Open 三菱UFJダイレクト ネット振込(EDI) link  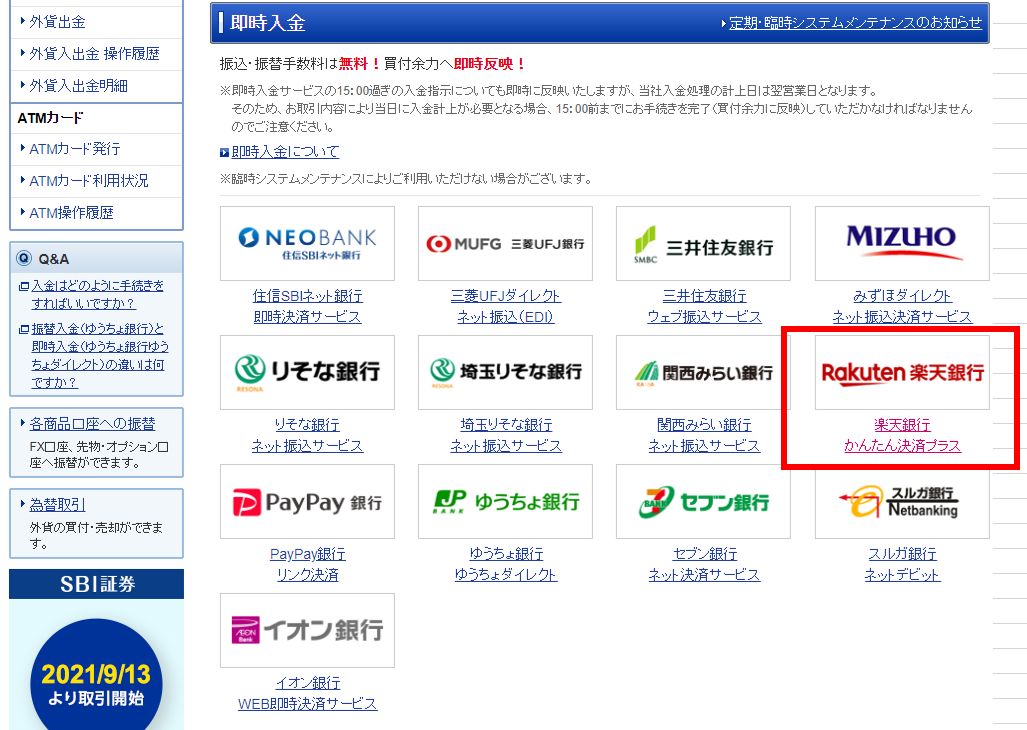[505, 306]
